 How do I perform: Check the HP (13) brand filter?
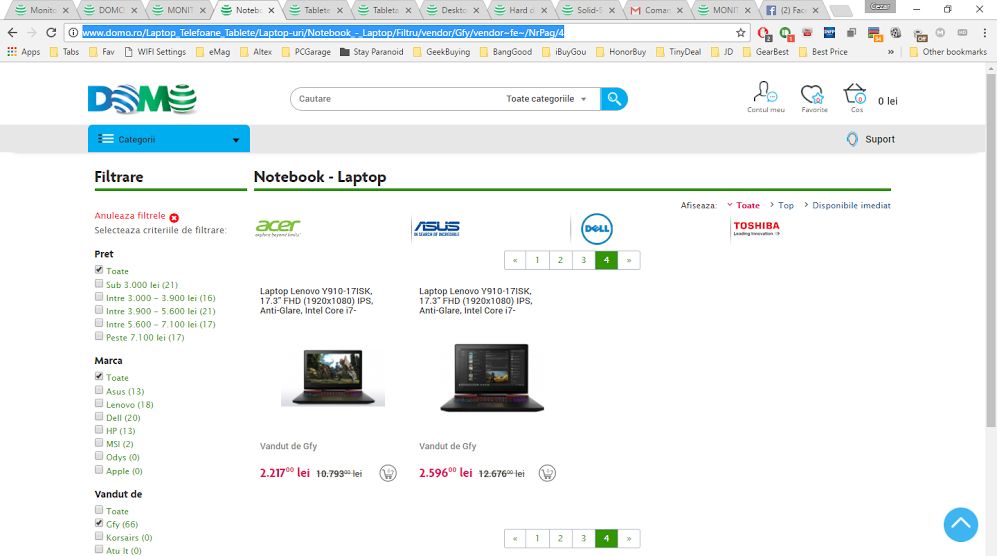[99, 429]
